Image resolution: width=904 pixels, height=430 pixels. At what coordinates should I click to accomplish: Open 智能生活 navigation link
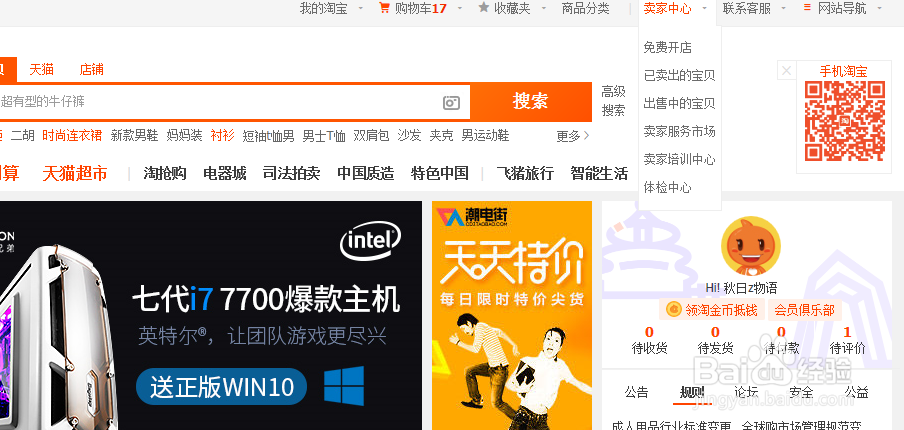pyautogui.click(x=599, y=173)
